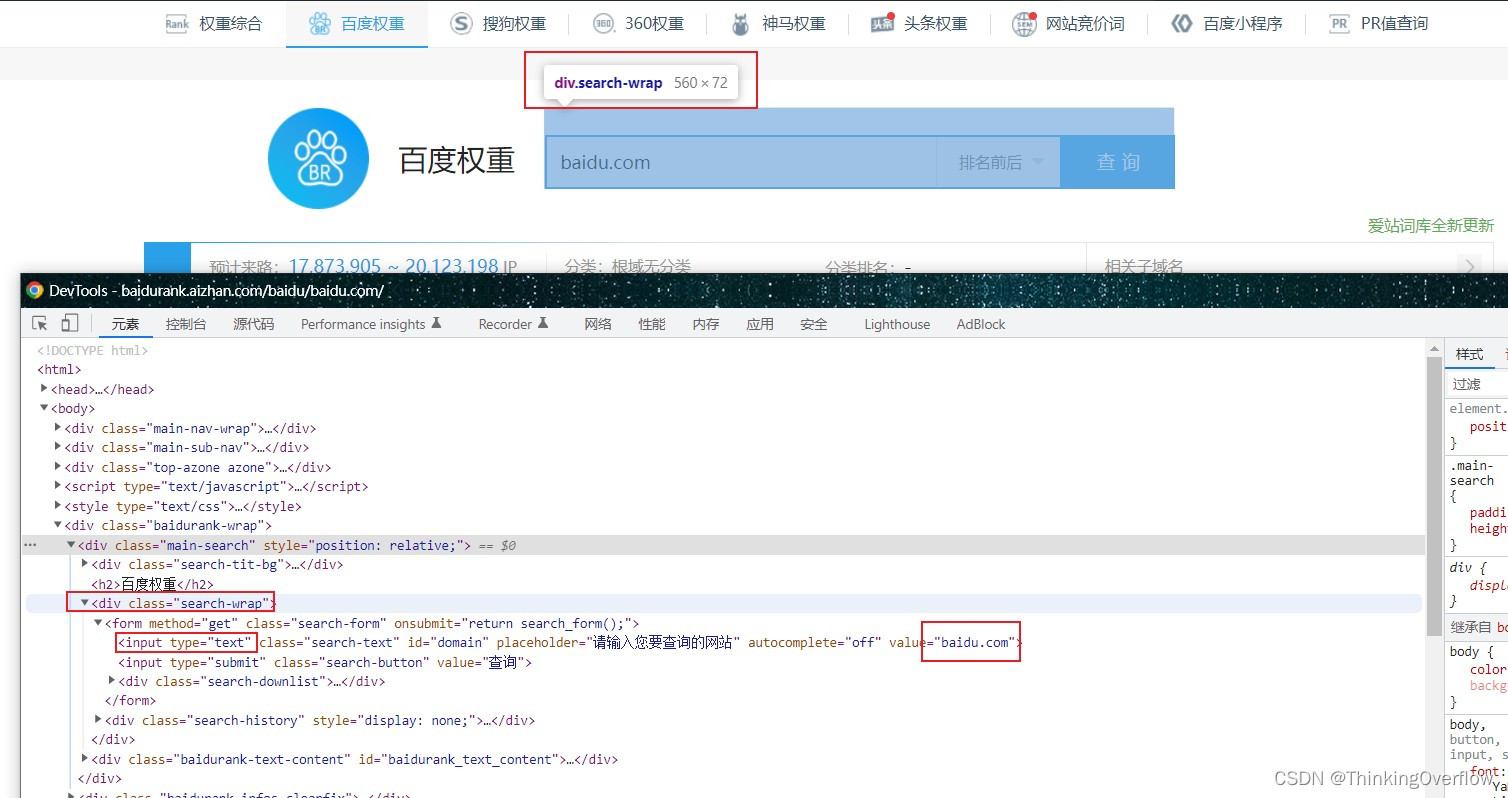Select the form method="get" line
This screenshot has width=1508, height=798.
point(372,623)
